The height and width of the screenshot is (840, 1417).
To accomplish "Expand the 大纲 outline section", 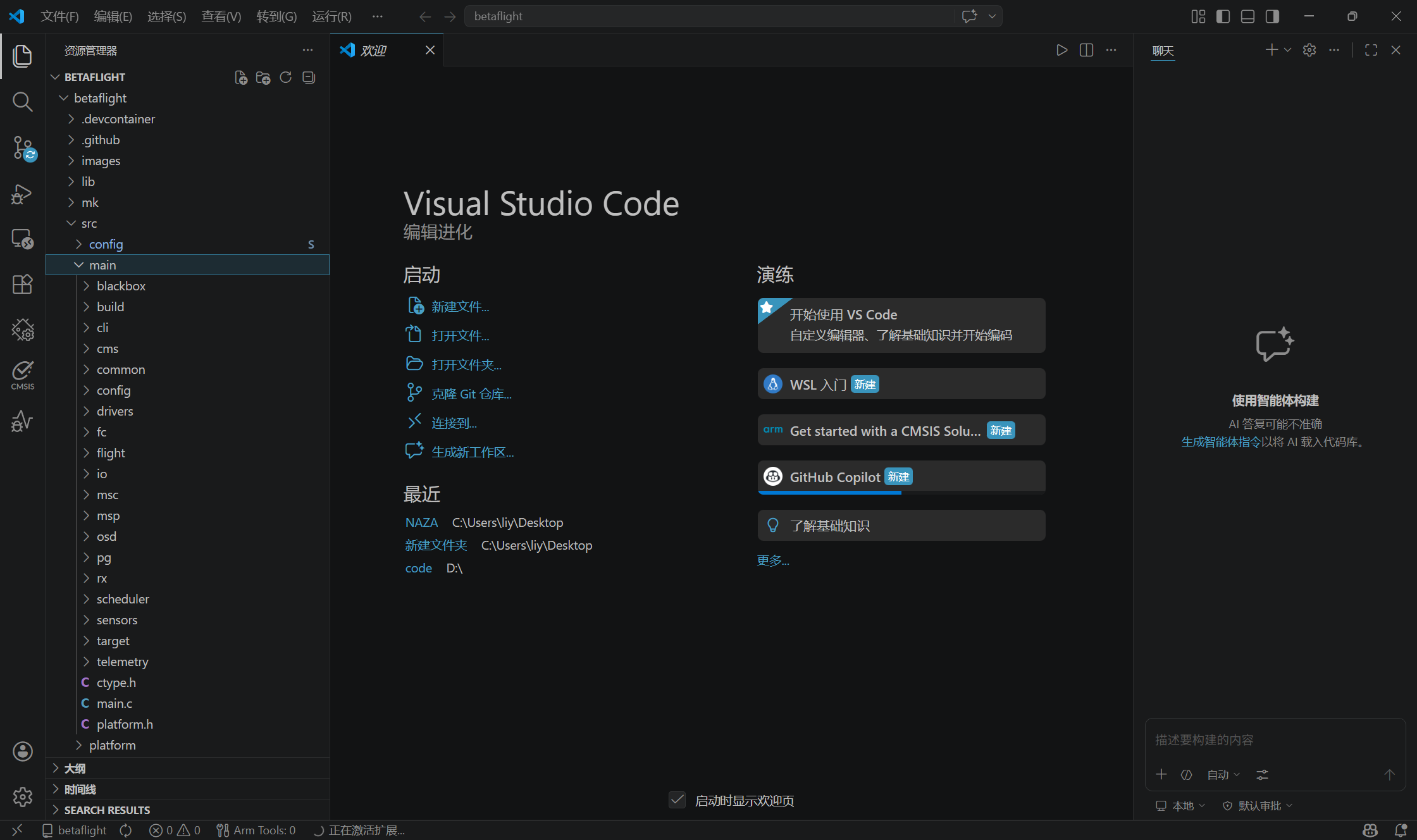I will click(187, 769).
